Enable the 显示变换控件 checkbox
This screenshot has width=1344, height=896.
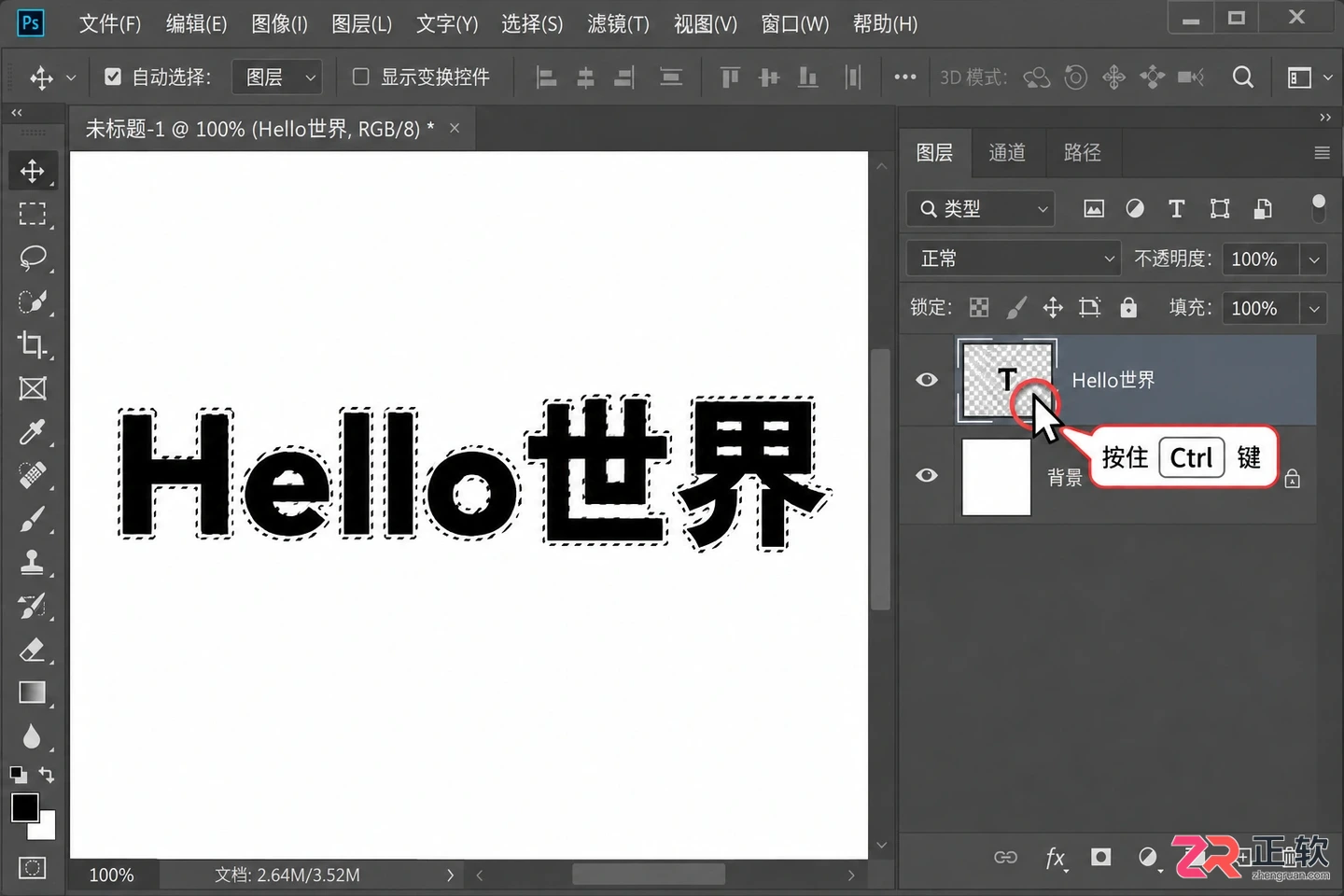coord(361,77)
